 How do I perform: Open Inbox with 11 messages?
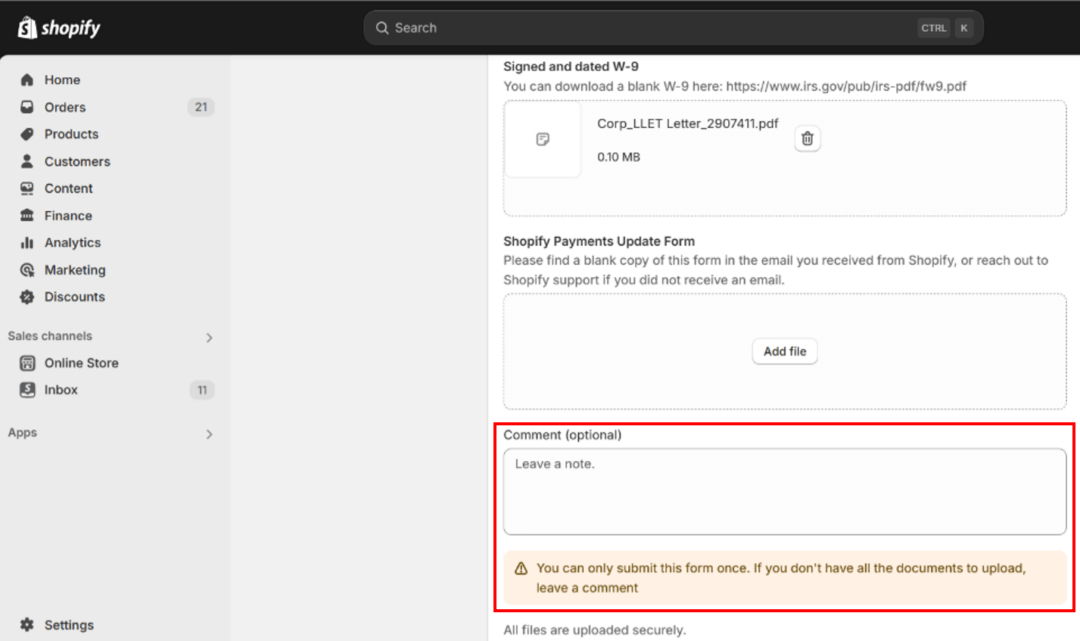61,390
